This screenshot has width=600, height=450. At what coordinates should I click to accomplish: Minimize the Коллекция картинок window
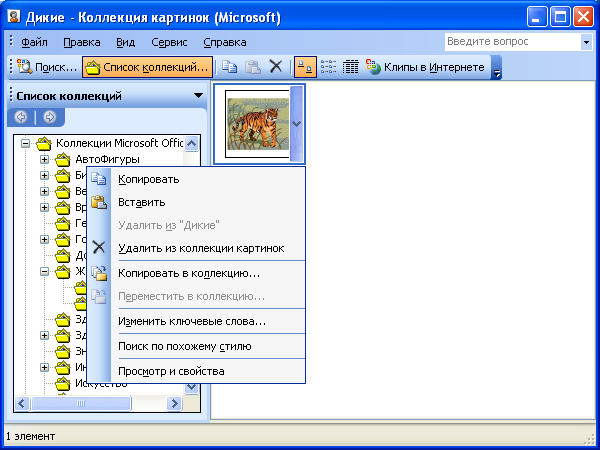(536, 17)
